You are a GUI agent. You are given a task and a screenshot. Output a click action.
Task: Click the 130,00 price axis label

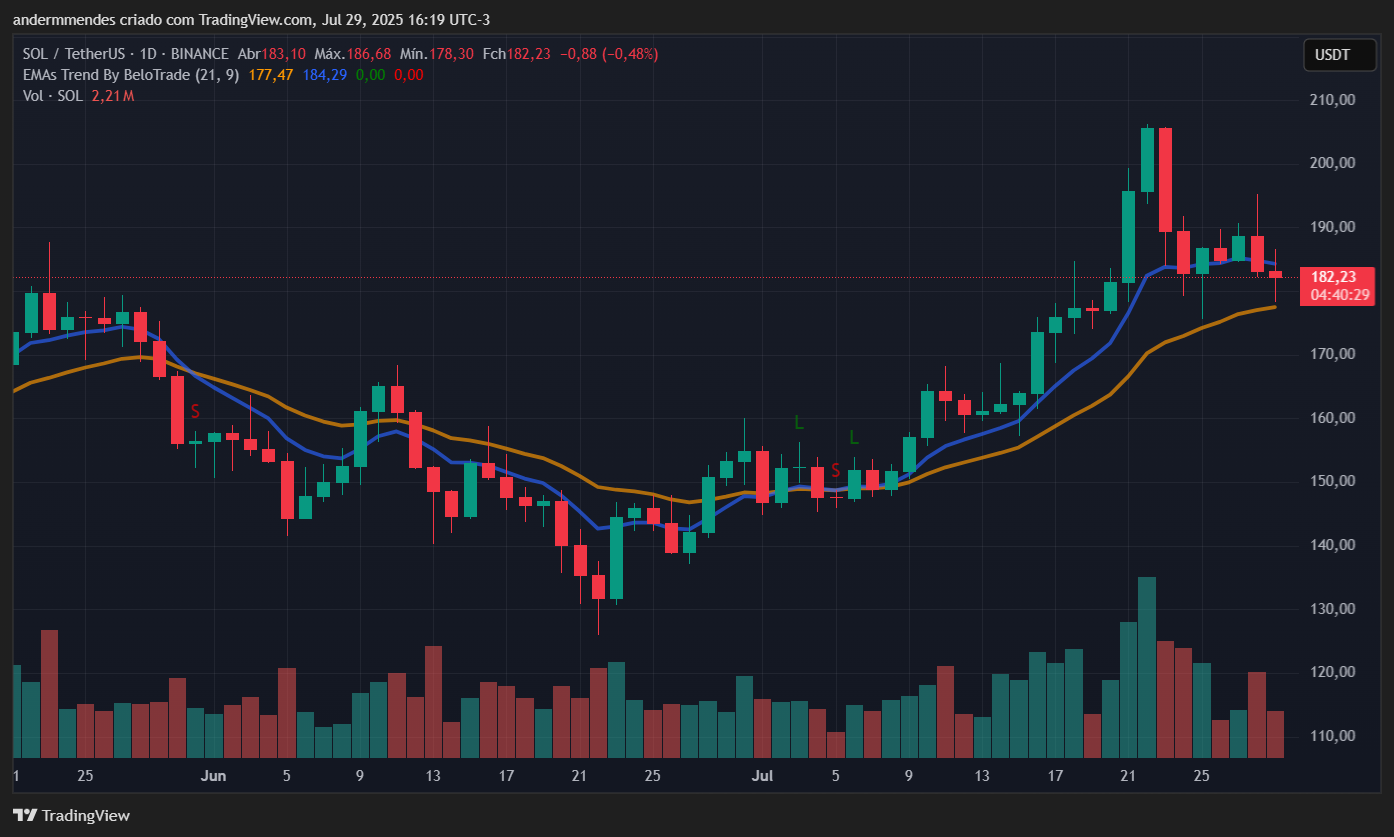(1332, 609)
